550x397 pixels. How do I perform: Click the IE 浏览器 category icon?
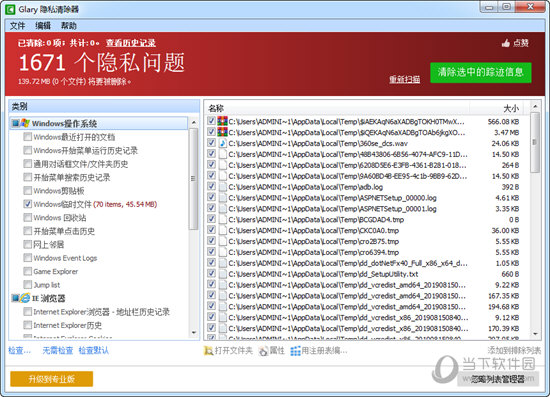click(25, 298)
